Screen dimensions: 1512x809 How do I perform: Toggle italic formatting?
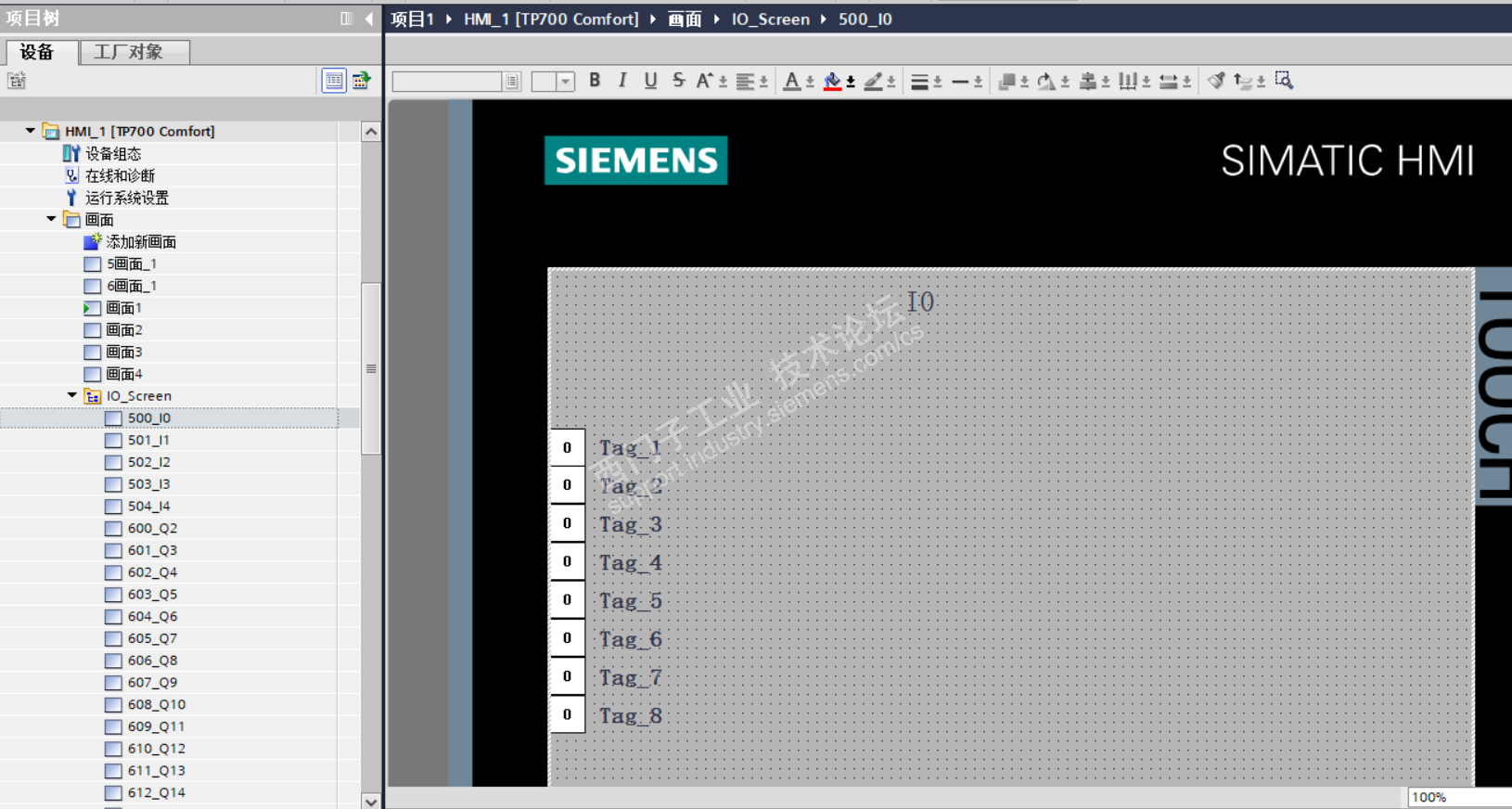click(x=622, y=81)
